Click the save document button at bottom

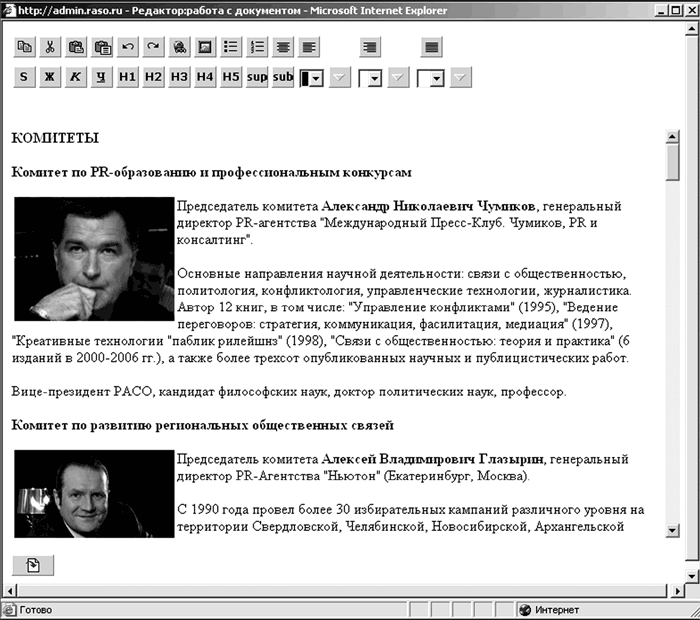33,566
